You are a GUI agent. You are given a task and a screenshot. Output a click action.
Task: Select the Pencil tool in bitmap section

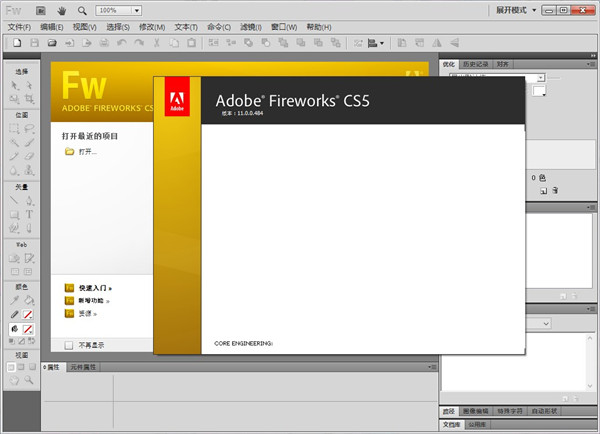tap(15, 156)
